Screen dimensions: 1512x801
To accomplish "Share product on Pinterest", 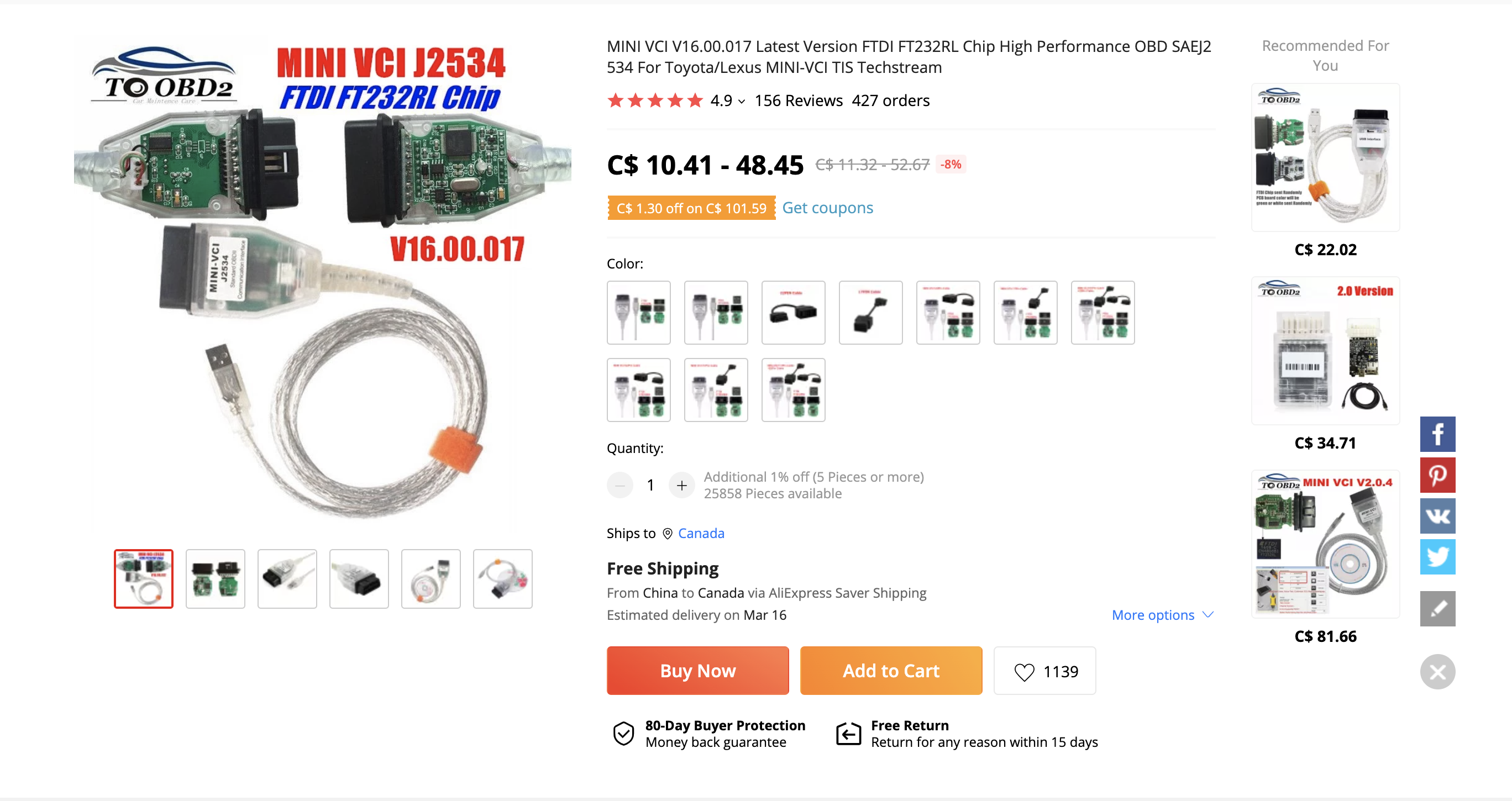I will 1437,475.
